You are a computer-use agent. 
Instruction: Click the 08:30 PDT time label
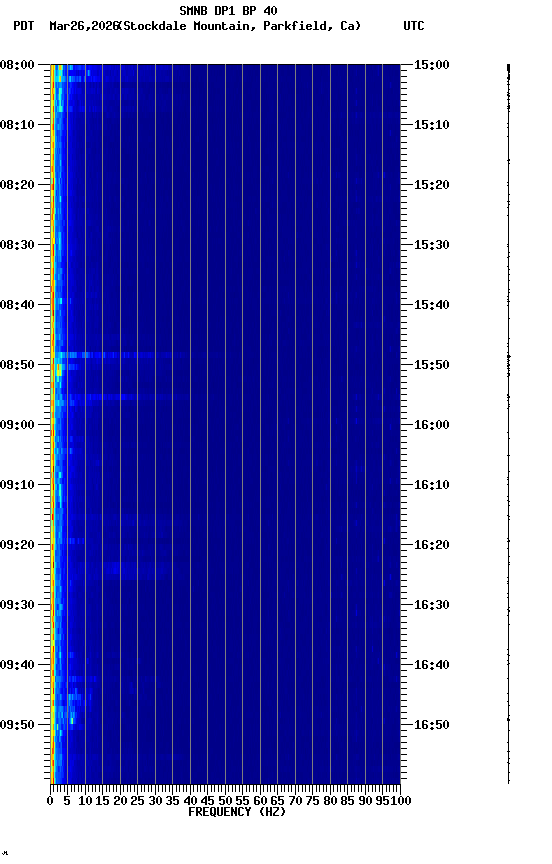(17, 245)
